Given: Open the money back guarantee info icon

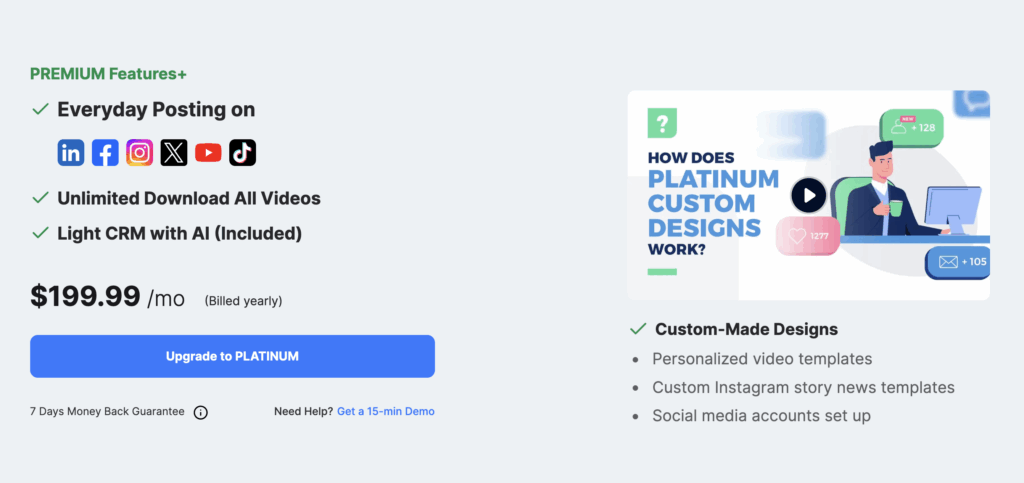Looking at the screenshot, I should pos(200,412).
